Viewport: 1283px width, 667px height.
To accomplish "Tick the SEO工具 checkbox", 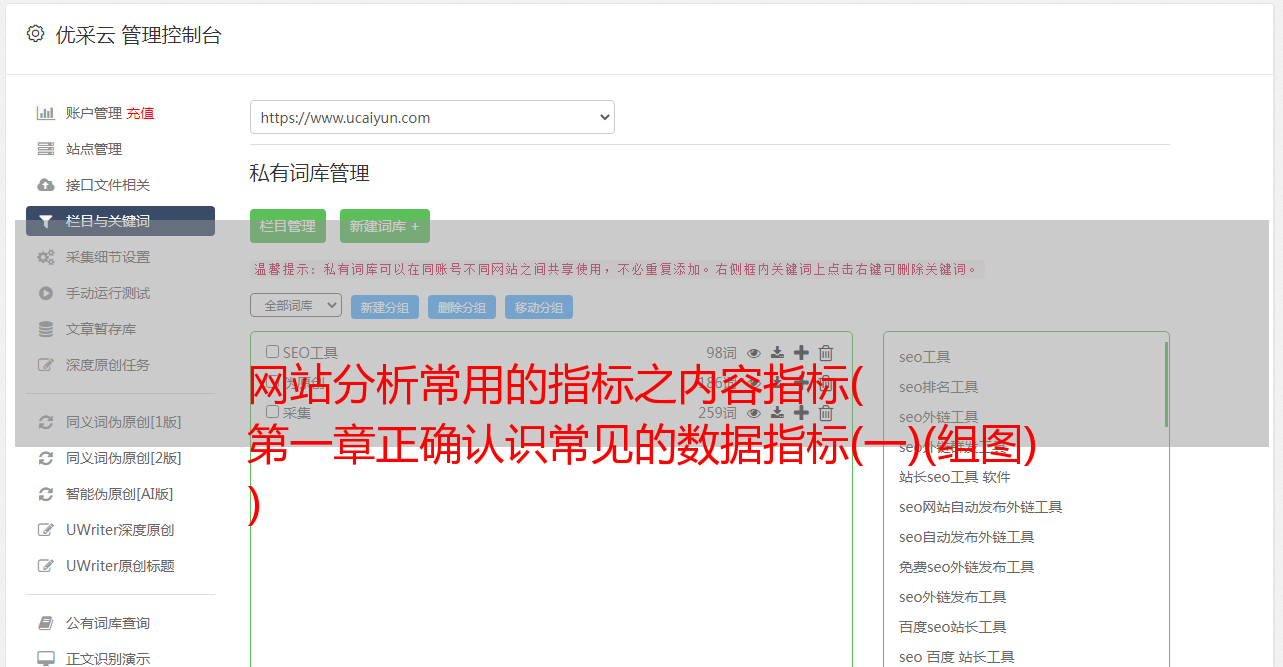I will (272, 352).
